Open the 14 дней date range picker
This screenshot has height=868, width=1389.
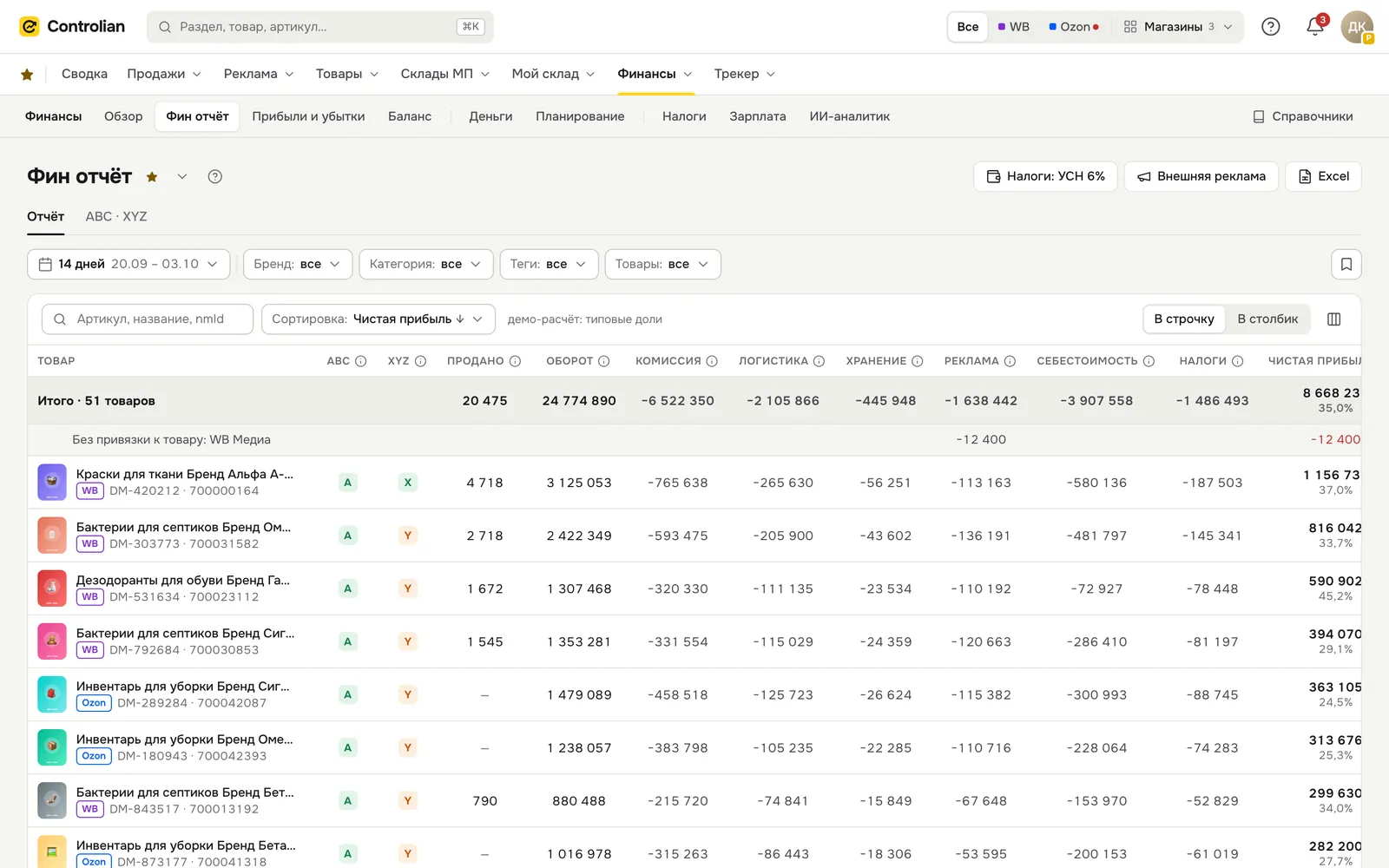click(128, 264)
